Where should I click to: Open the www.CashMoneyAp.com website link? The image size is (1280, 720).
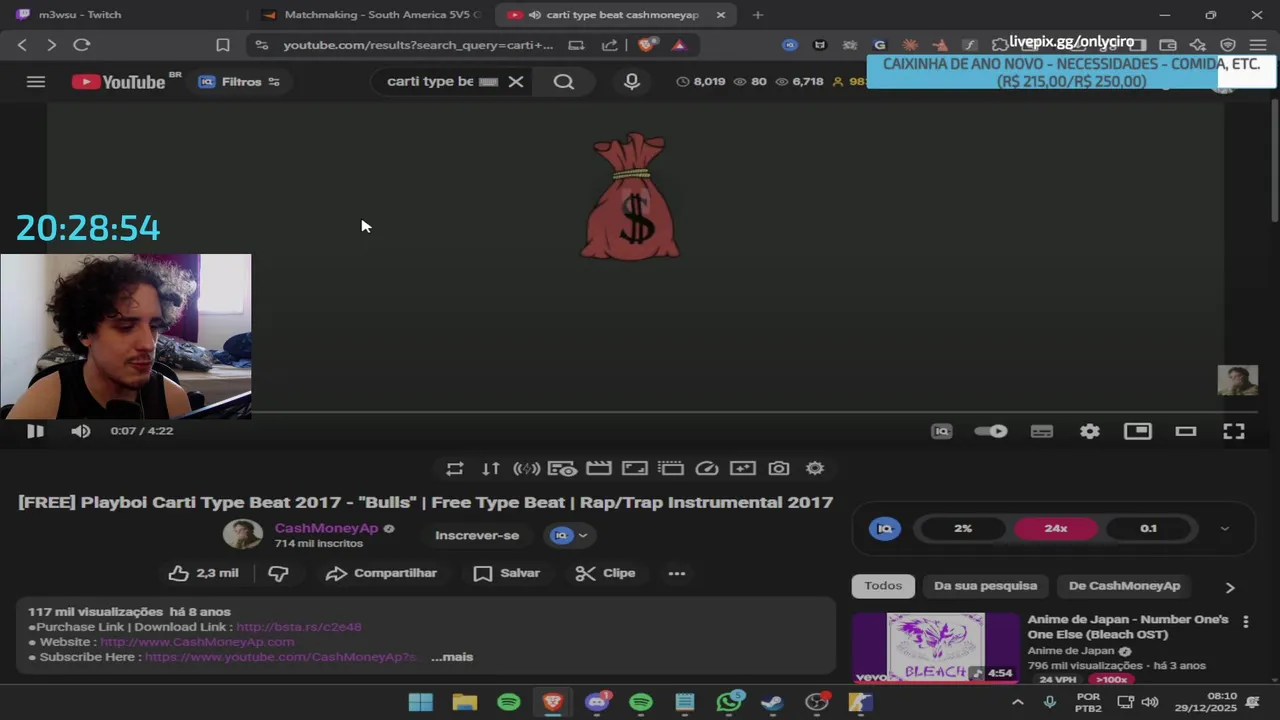pos(197,642)
